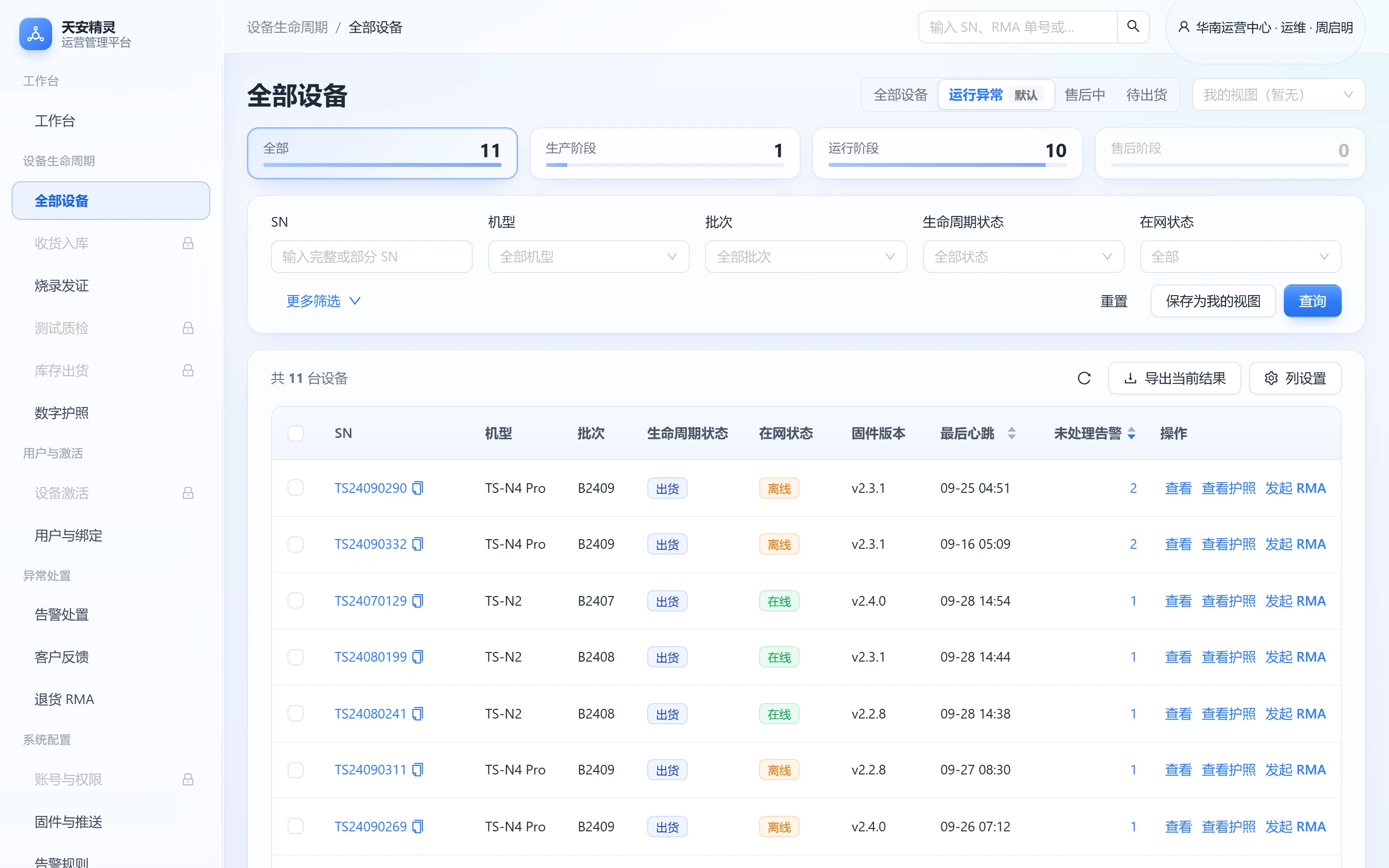The height and width of the screenshot is (868, 1389).
Task: Check the row for TS24090269
Action: (296, 826)
